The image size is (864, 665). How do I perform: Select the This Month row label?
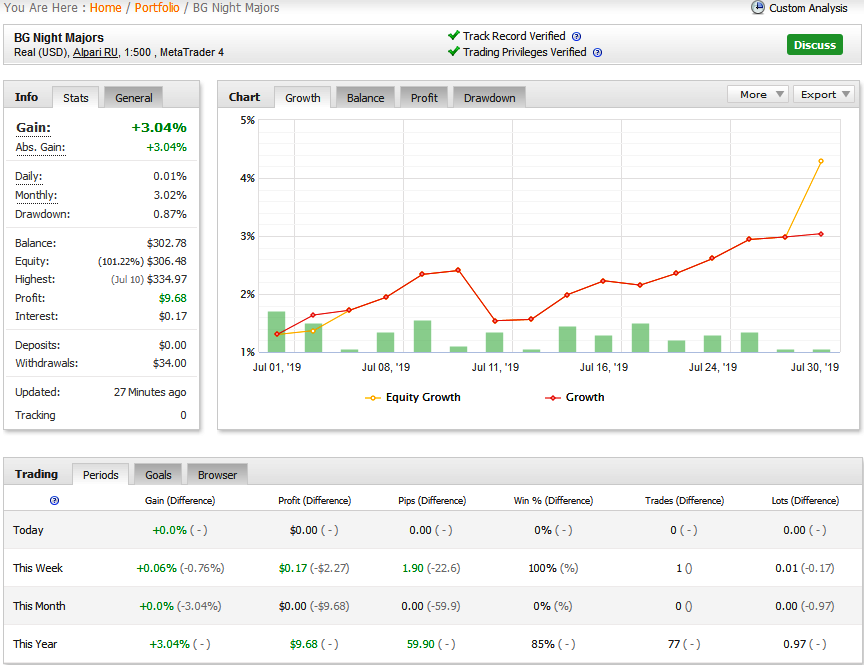point(39,606)
